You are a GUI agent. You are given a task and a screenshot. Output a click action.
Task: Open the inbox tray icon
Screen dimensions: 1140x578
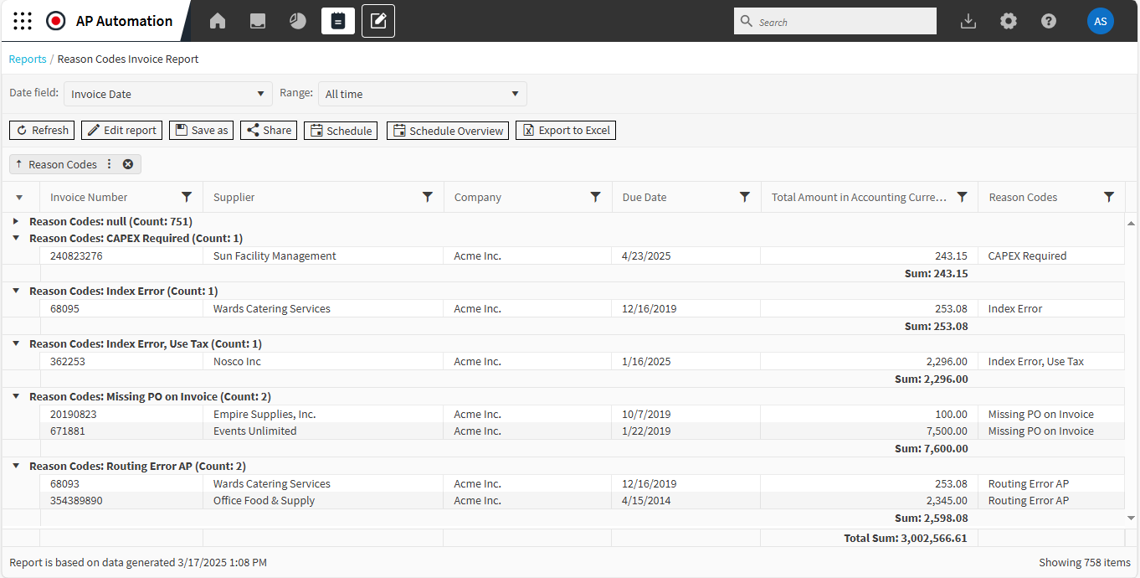[258, 21]
